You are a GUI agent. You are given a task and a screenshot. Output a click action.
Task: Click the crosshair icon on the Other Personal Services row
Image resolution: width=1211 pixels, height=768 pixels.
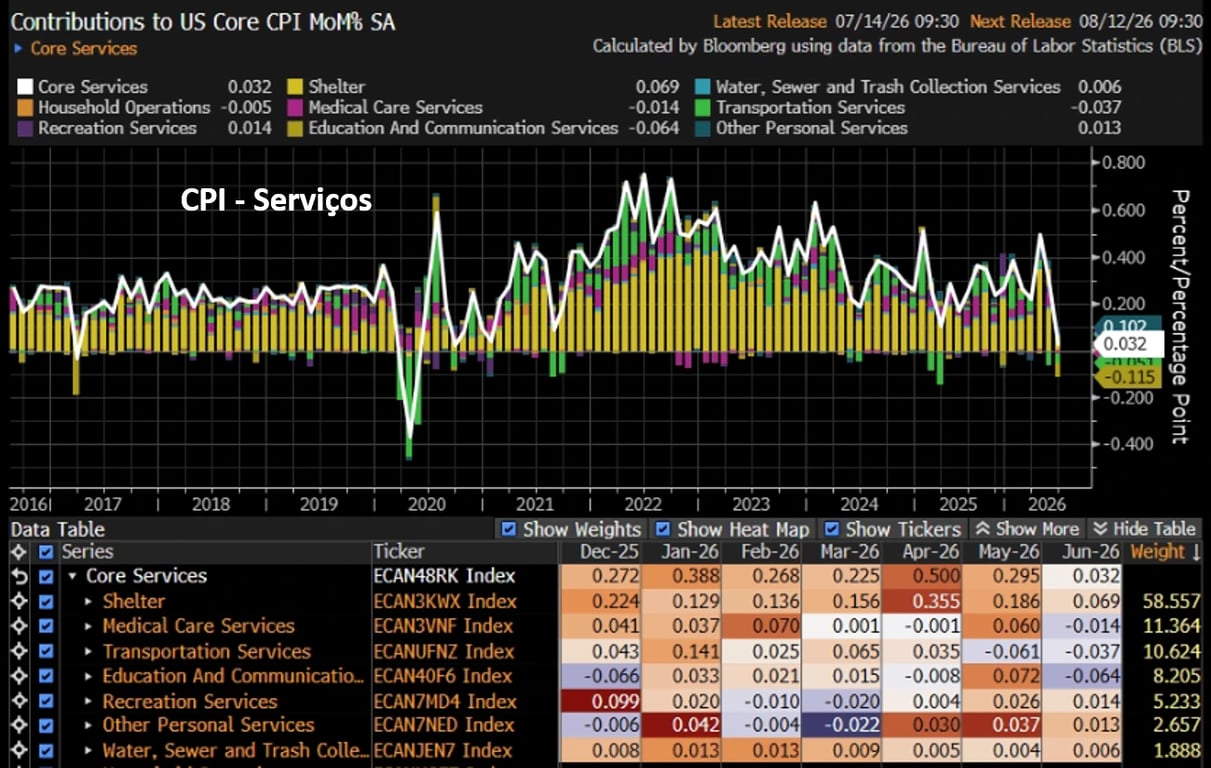[x=17, y=725]
